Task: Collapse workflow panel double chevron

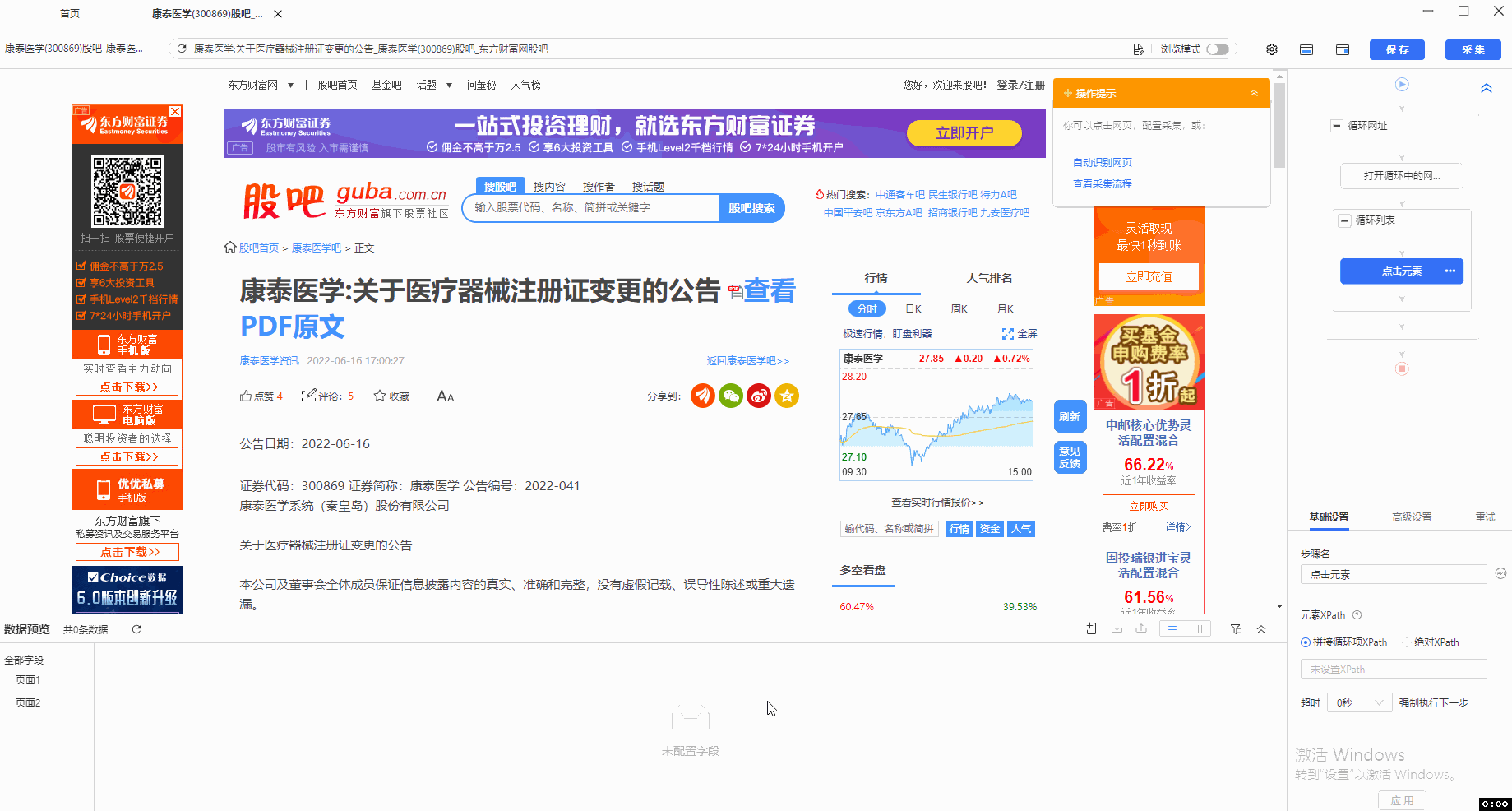Action: tap(1487, 88)
